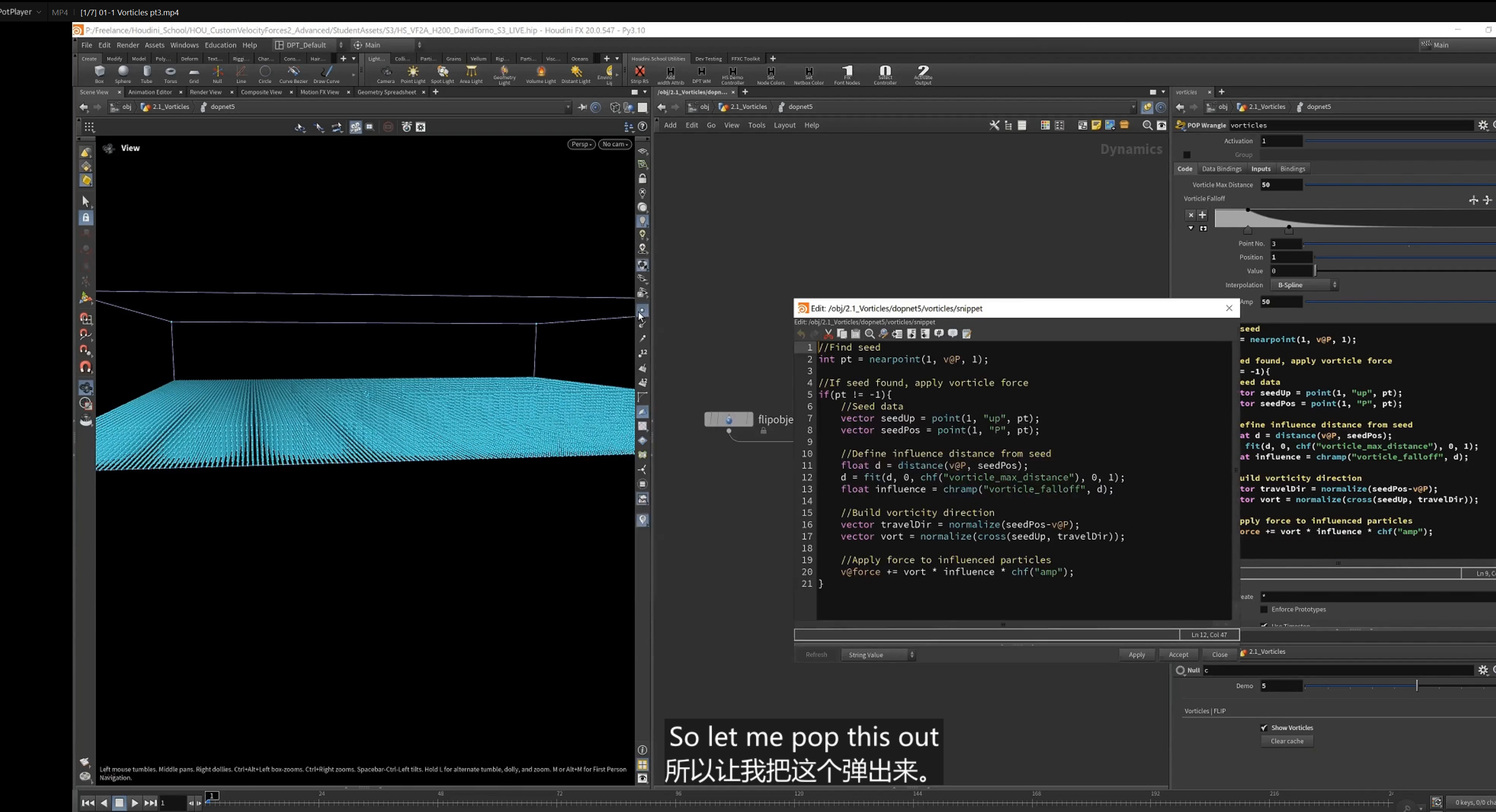Collapse the Vorticle Falloff ramp controls

[x=1191, y=228]
